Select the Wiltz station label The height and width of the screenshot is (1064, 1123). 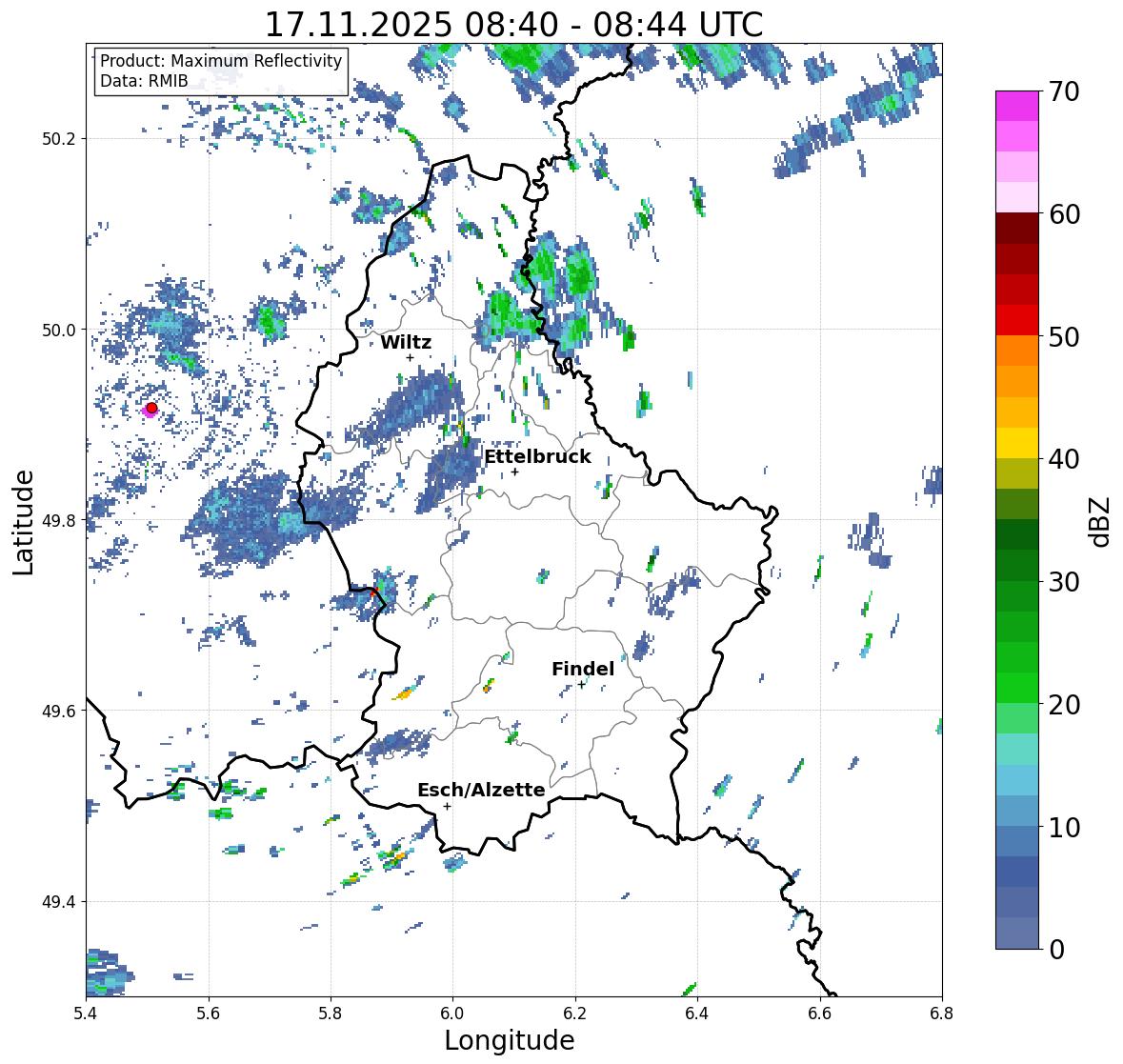[x=406, y=342]
